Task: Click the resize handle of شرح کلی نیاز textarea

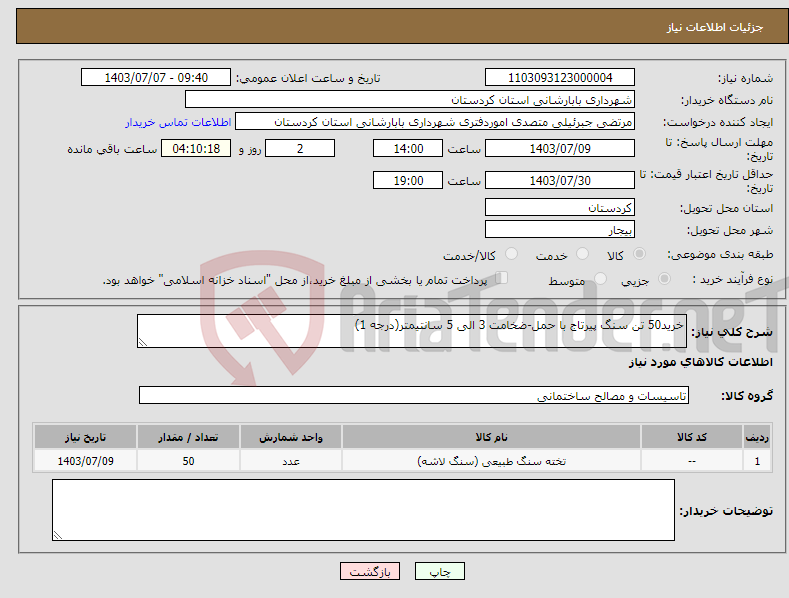Action: [142, 342]
